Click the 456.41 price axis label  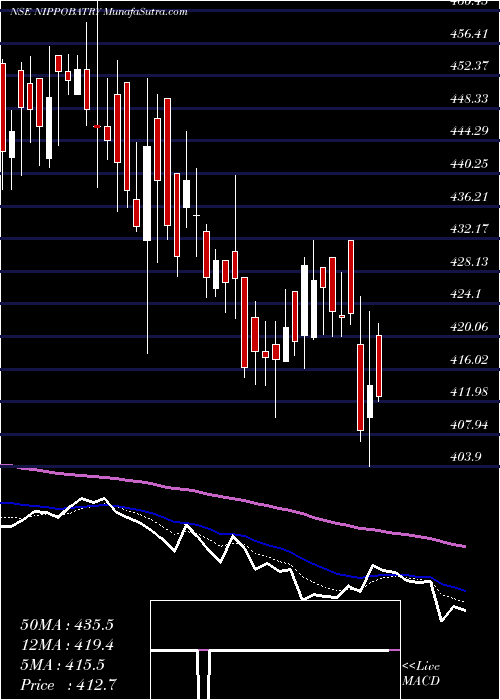[469, 34]
